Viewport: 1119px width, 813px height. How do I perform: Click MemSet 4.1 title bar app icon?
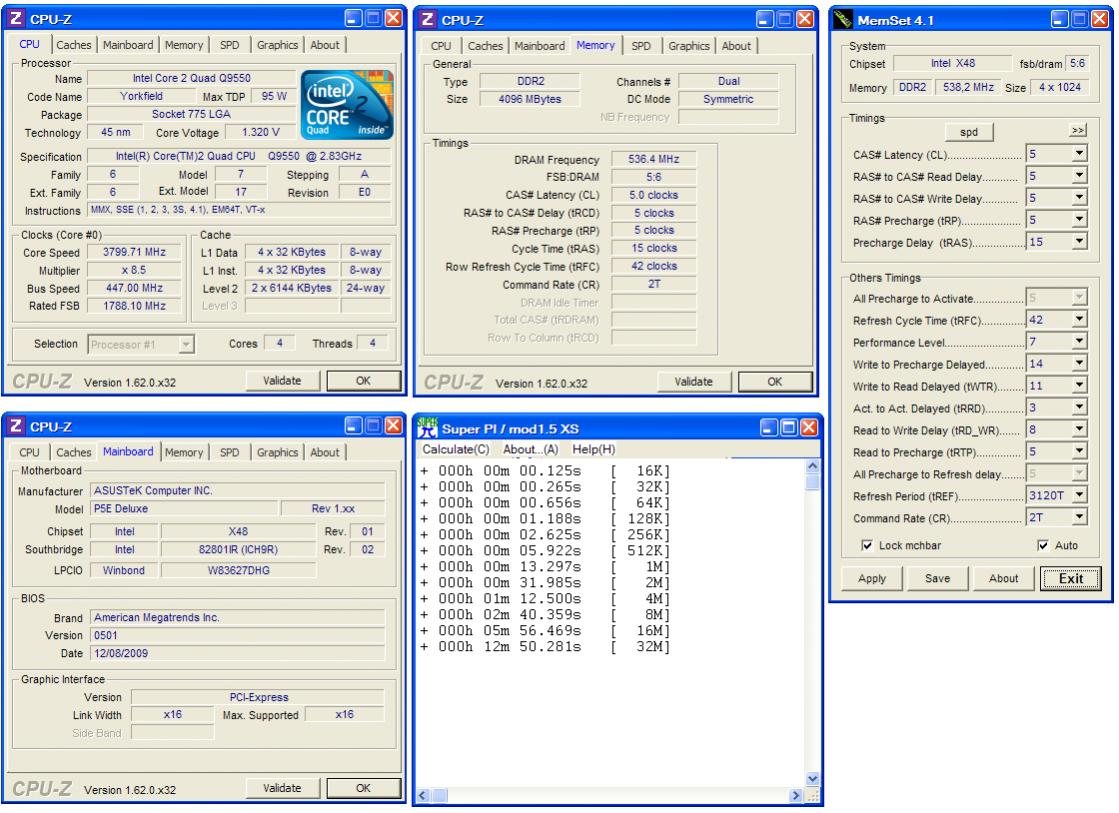point(843,19)
